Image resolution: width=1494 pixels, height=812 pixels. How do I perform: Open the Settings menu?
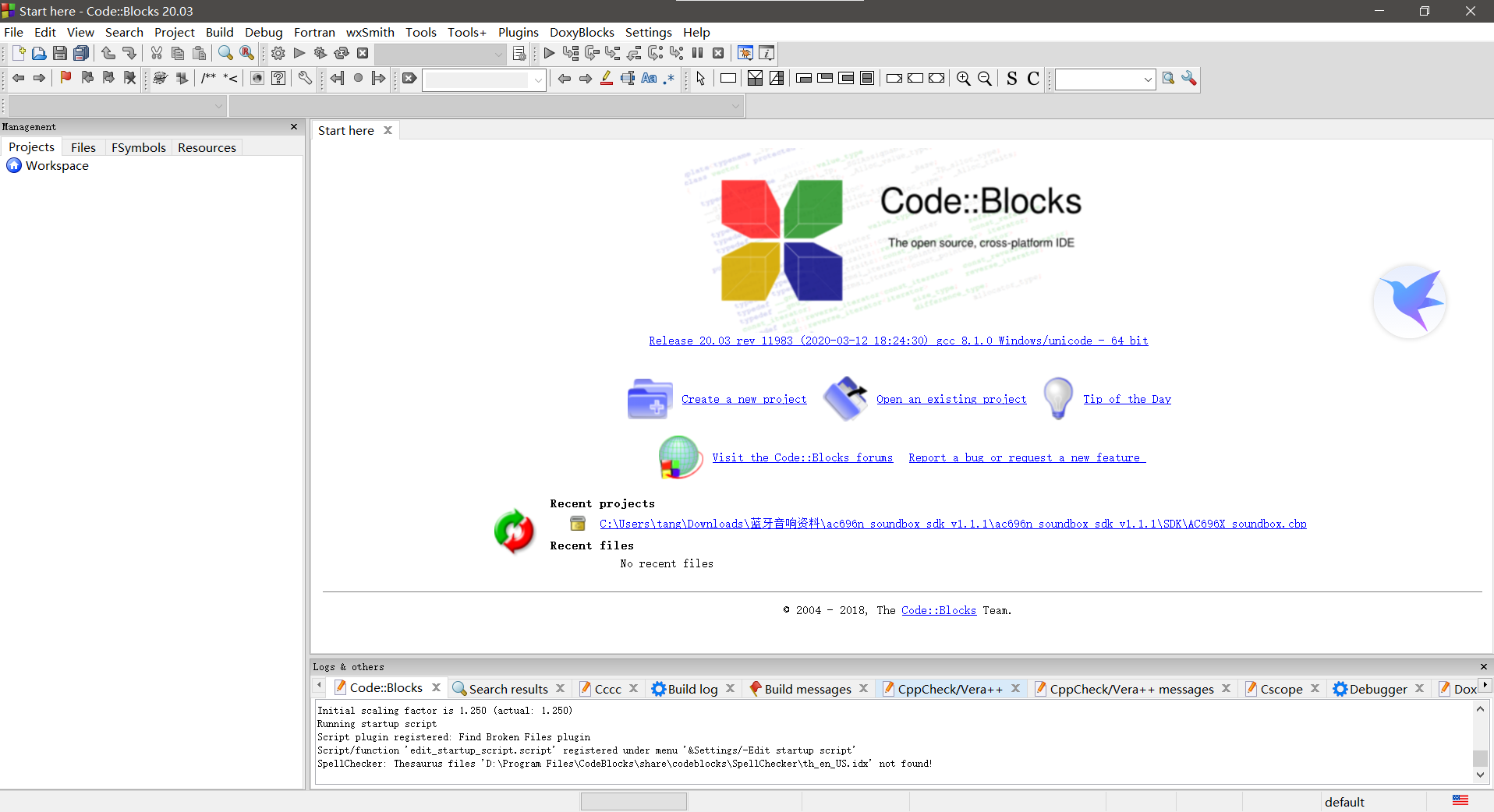tap(648, 32)
